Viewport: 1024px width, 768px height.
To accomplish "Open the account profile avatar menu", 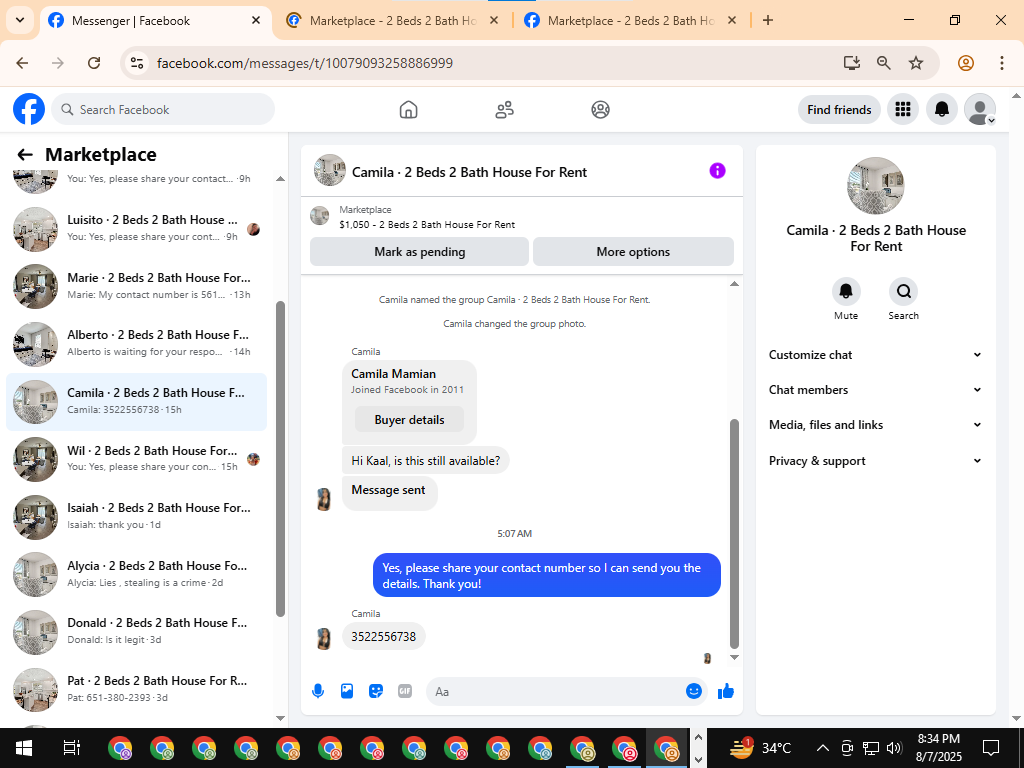I will tap(980, 109).
